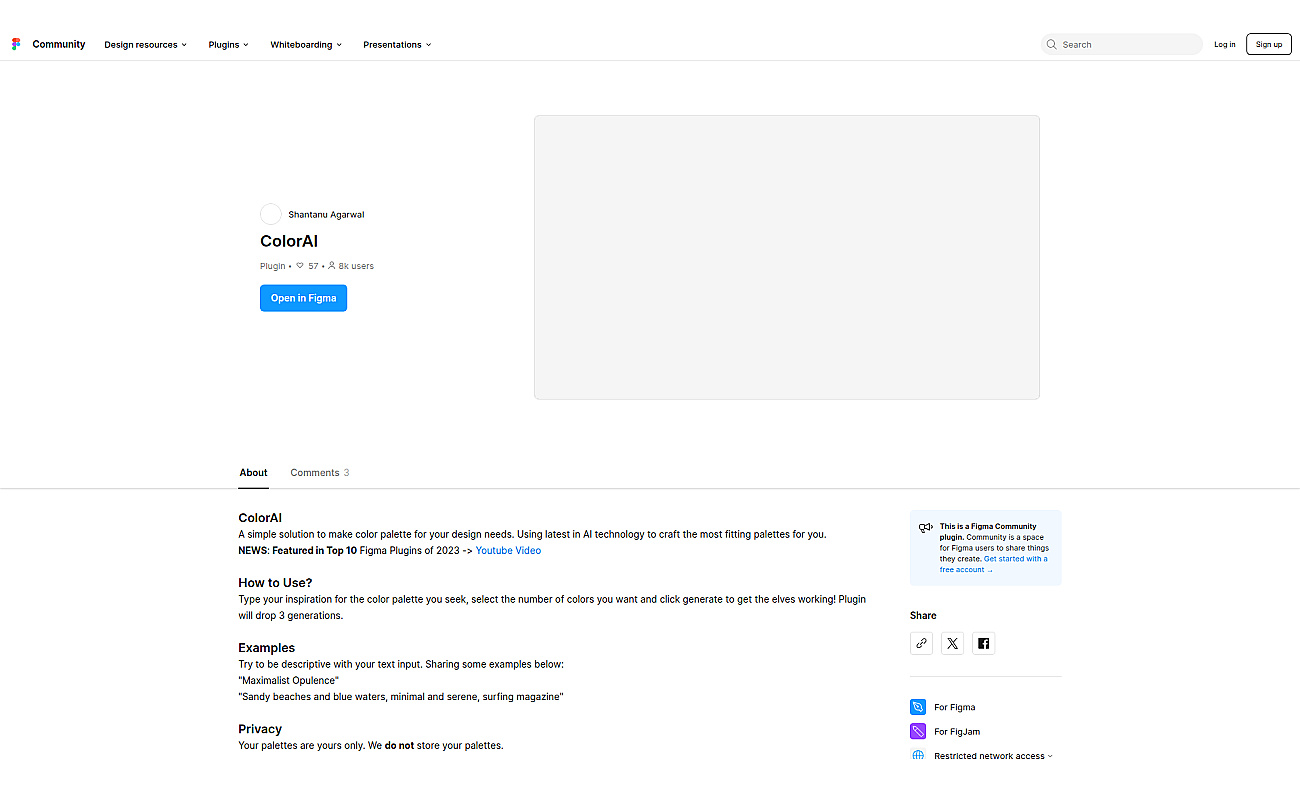The width and height of the screenshot is (1300, 788).
Task: Click the For Figma blue icon
Action: click(x=918, y=707)
